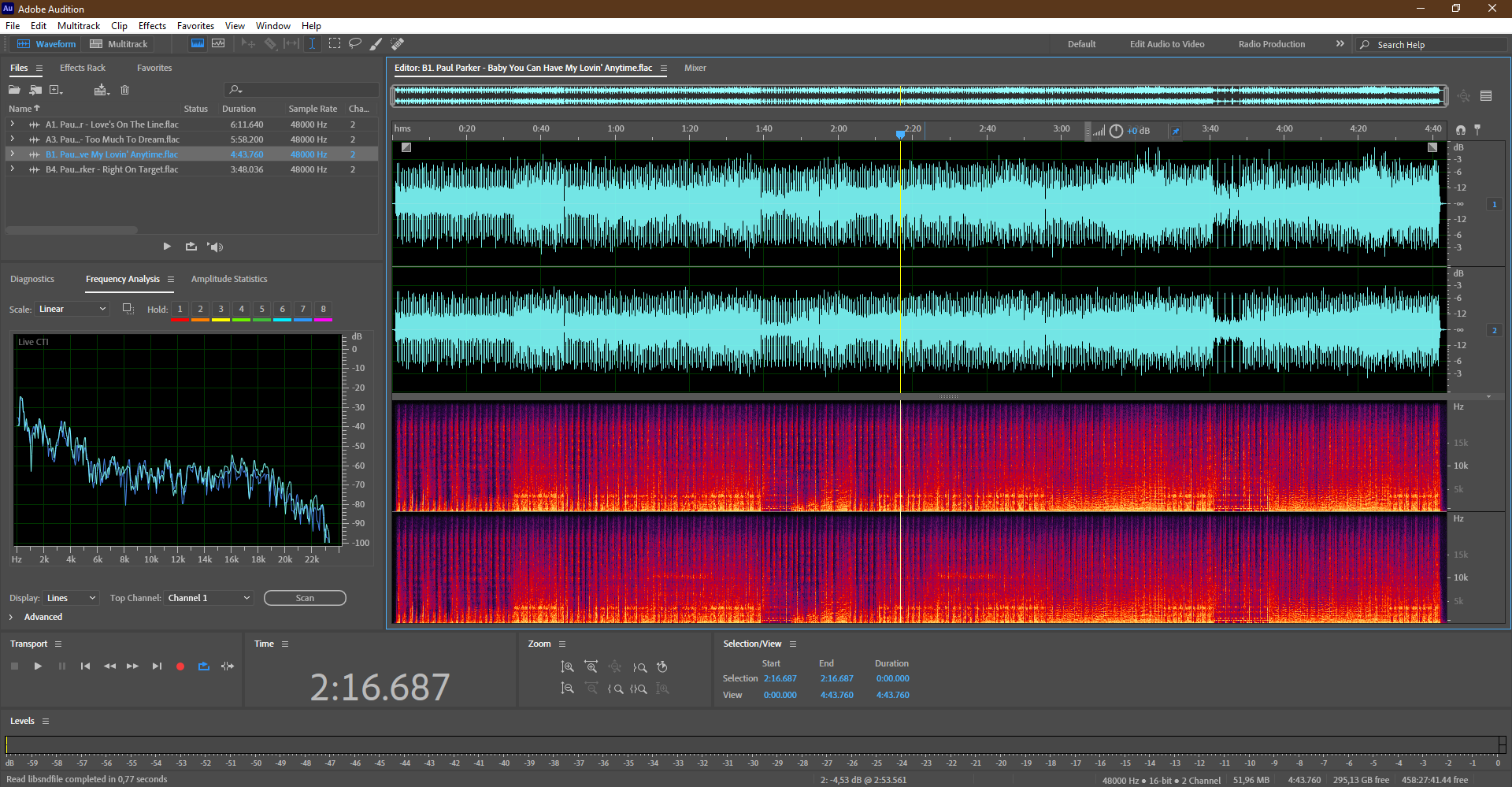Toggle channel 2 enable button
This screenshot has height=787, width=1512.
(1494, 330)
